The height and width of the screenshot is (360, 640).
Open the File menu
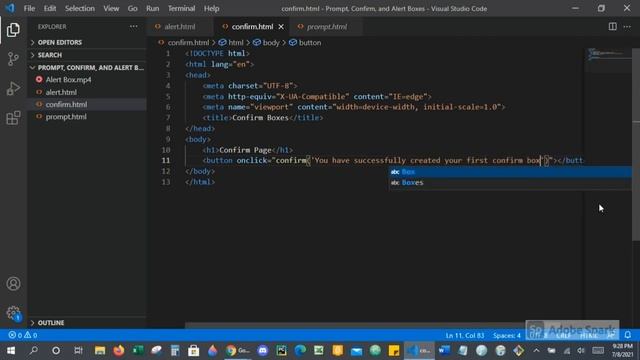pos(29,8)
